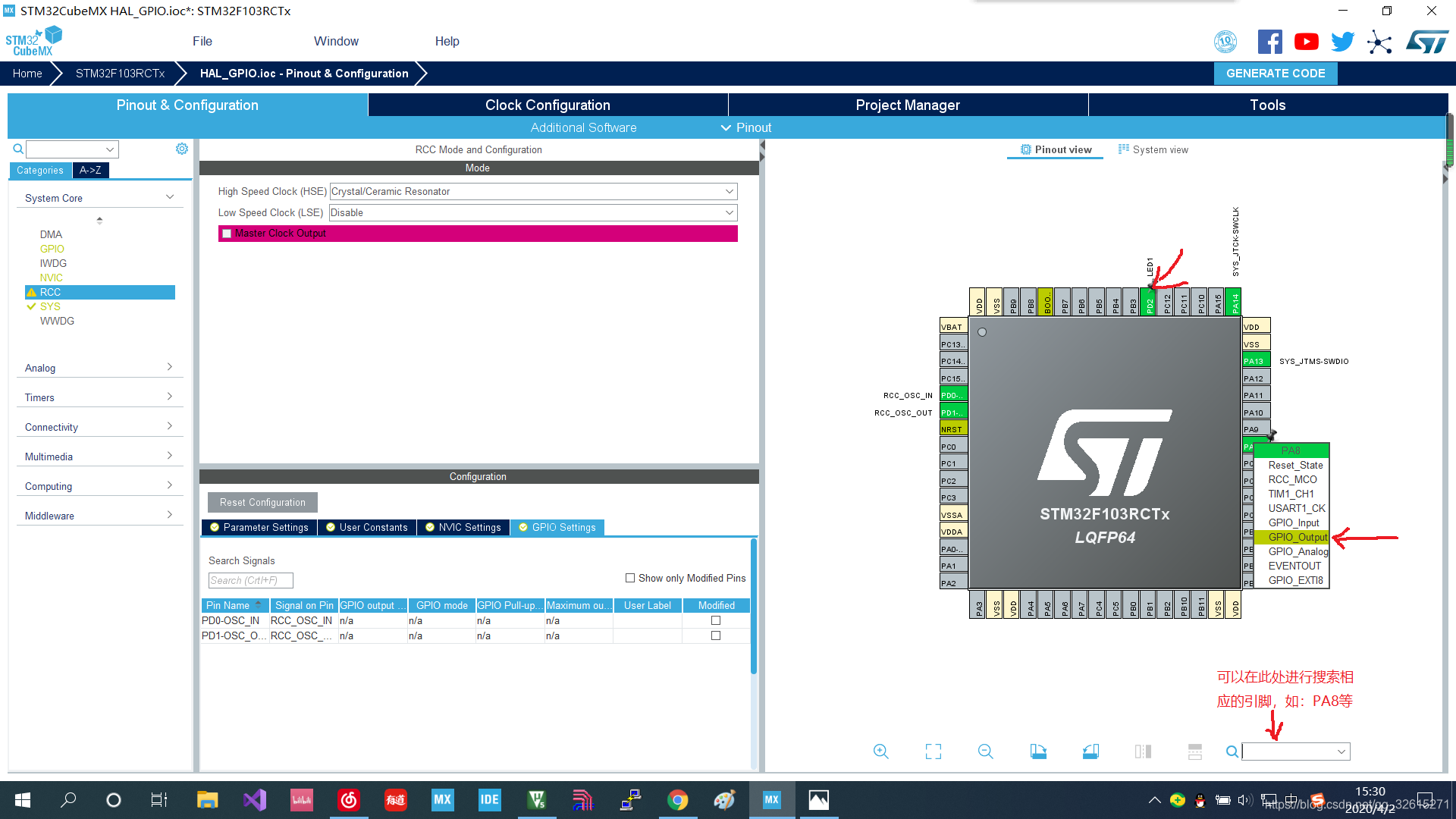The image size is (1456, 819).
Task: Click the ST community network icon
Action: point(1379,42)
